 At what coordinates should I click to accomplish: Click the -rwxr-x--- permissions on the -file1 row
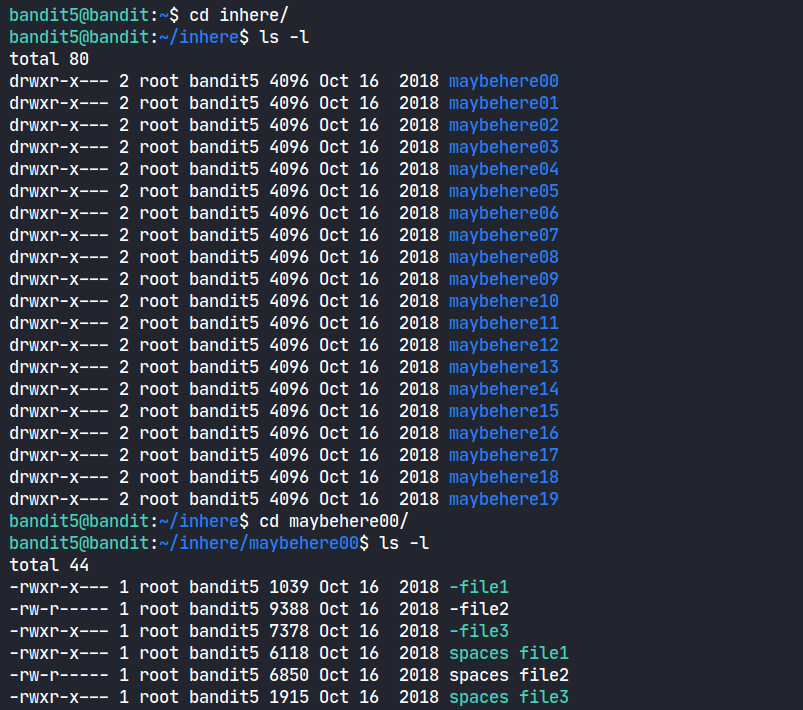[x=59, y=587]
